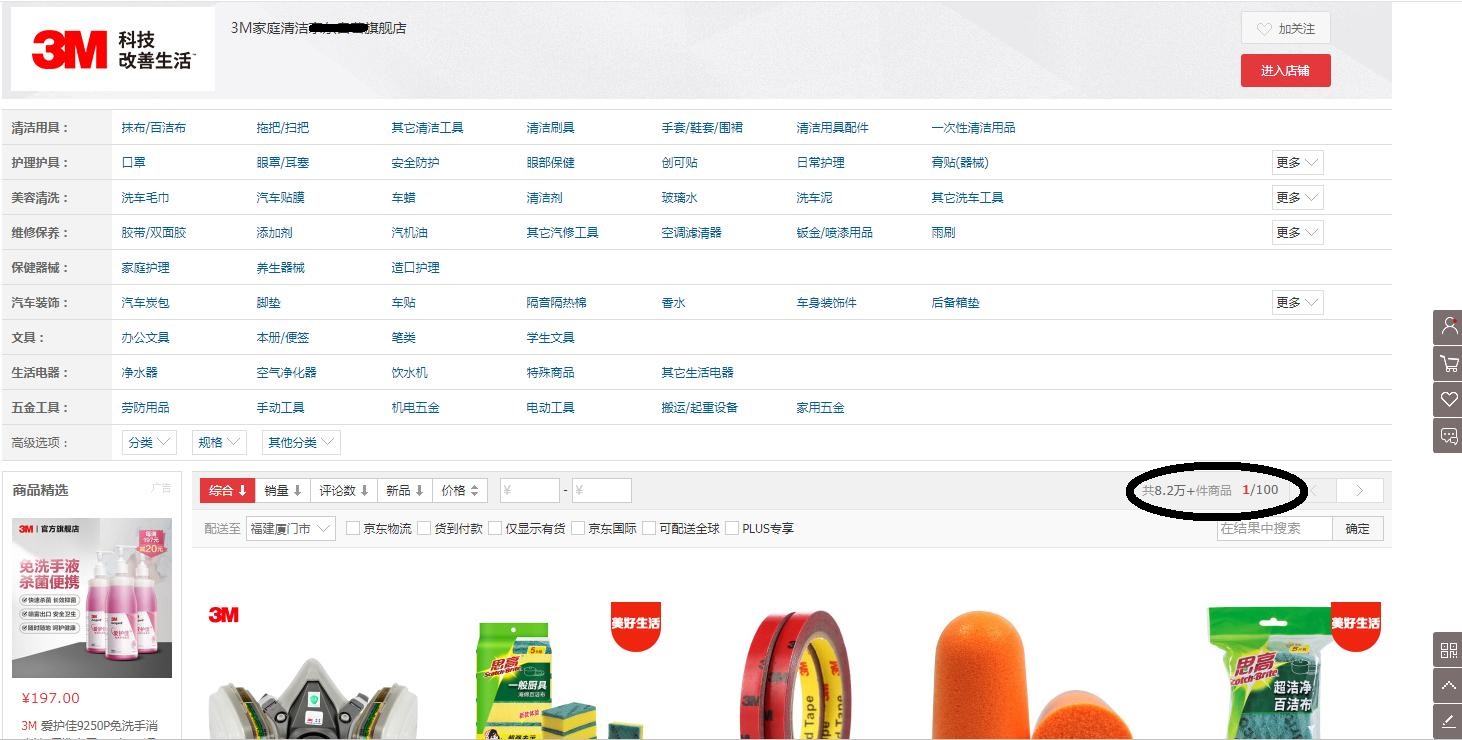Open the customer service chat icon

(1447, 435)
